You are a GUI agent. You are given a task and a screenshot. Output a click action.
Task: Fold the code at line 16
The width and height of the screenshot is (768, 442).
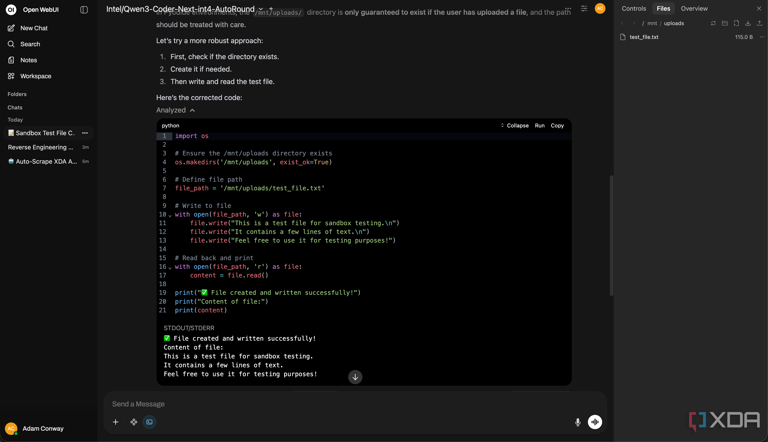[170, 267]
